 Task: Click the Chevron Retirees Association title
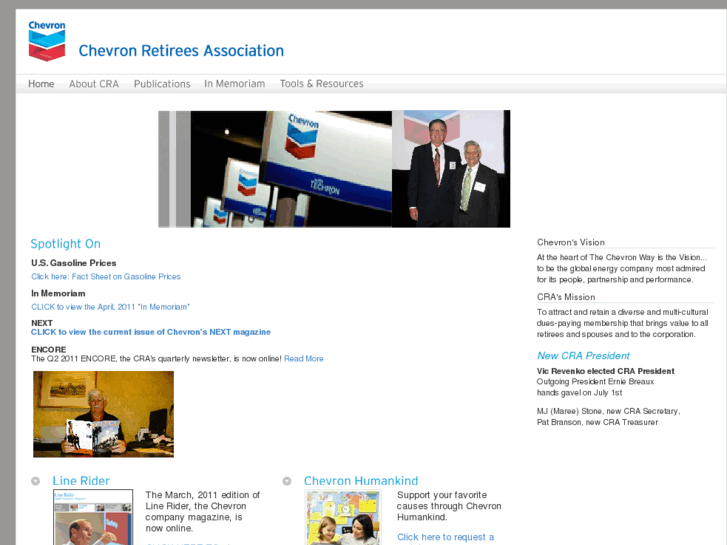[181, 51]
